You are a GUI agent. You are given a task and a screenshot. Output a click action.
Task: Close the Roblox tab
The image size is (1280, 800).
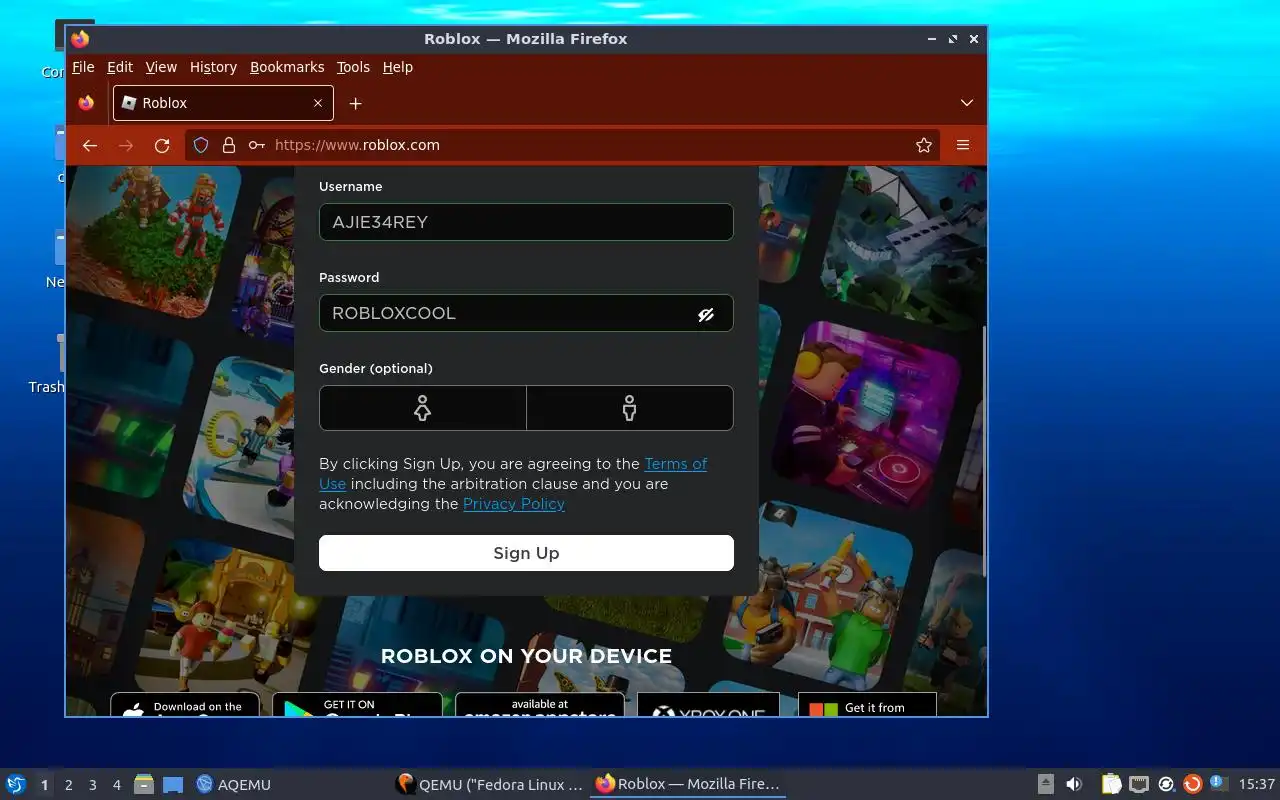(x=318, y=103)
